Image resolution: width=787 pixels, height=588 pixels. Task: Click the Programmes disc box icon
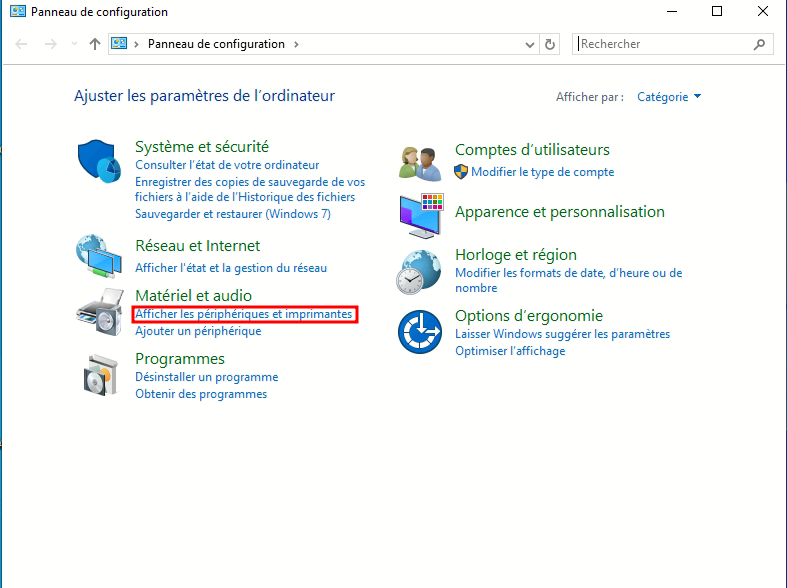tap(100, 375)
